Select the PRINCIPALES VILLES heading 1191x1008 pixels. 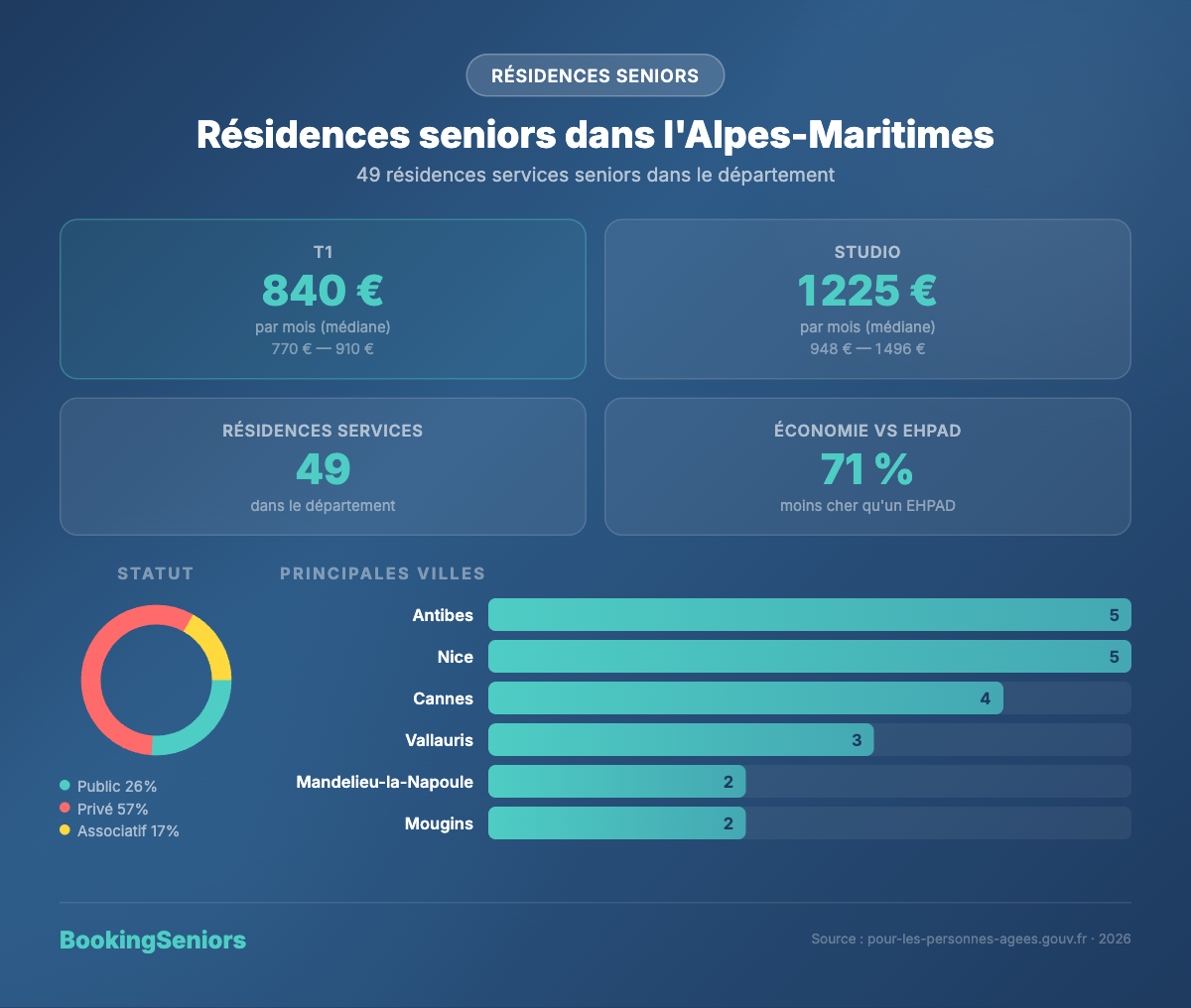click(x=382, y=573)
